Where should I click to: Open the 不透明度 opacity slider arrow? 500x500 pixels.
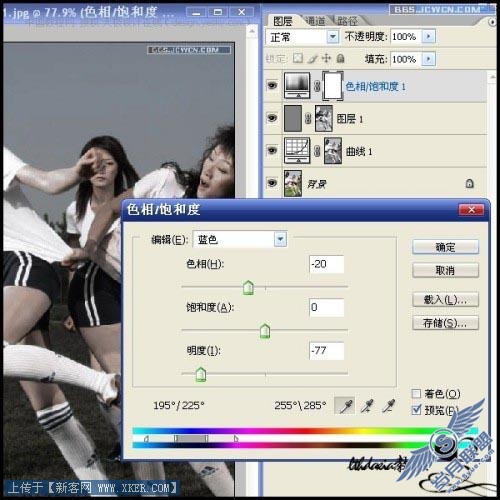429,36
